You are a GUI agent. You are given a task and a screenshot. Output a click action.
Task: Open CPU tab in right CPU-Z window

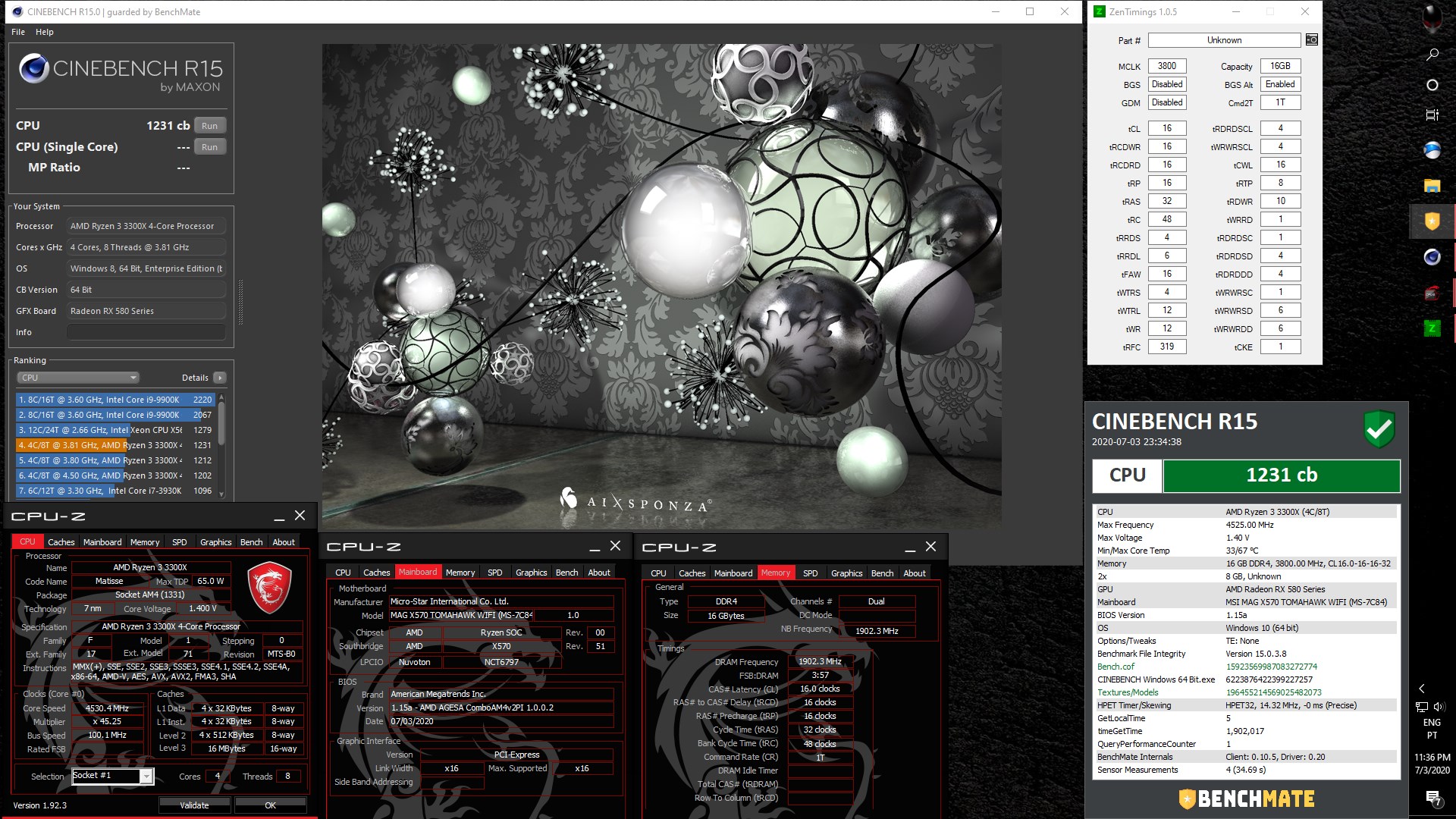658,573
